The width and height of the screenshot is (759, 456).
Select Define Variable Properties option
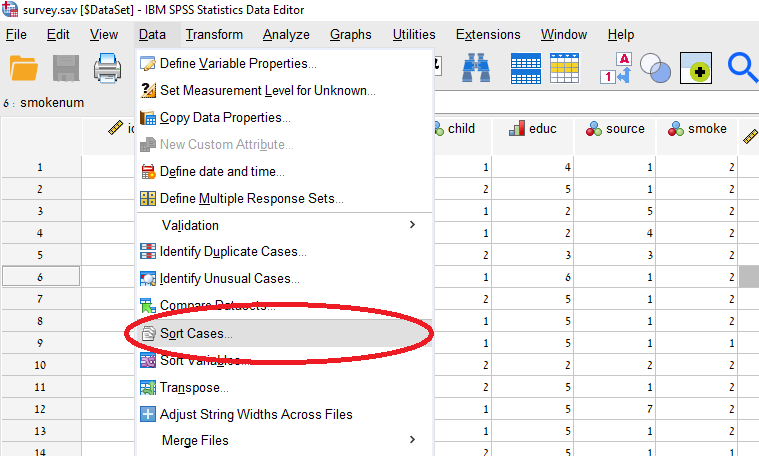click(x=238, y=64)
